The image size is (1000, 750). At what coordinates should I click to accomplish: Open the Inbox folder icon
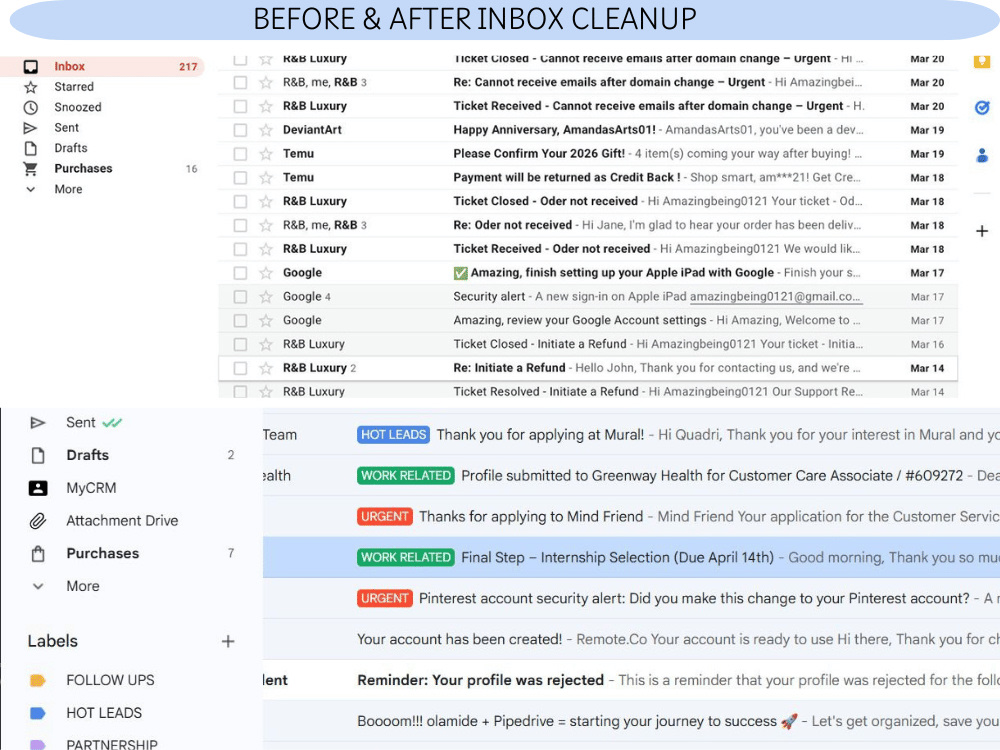[x=31, y=66]
